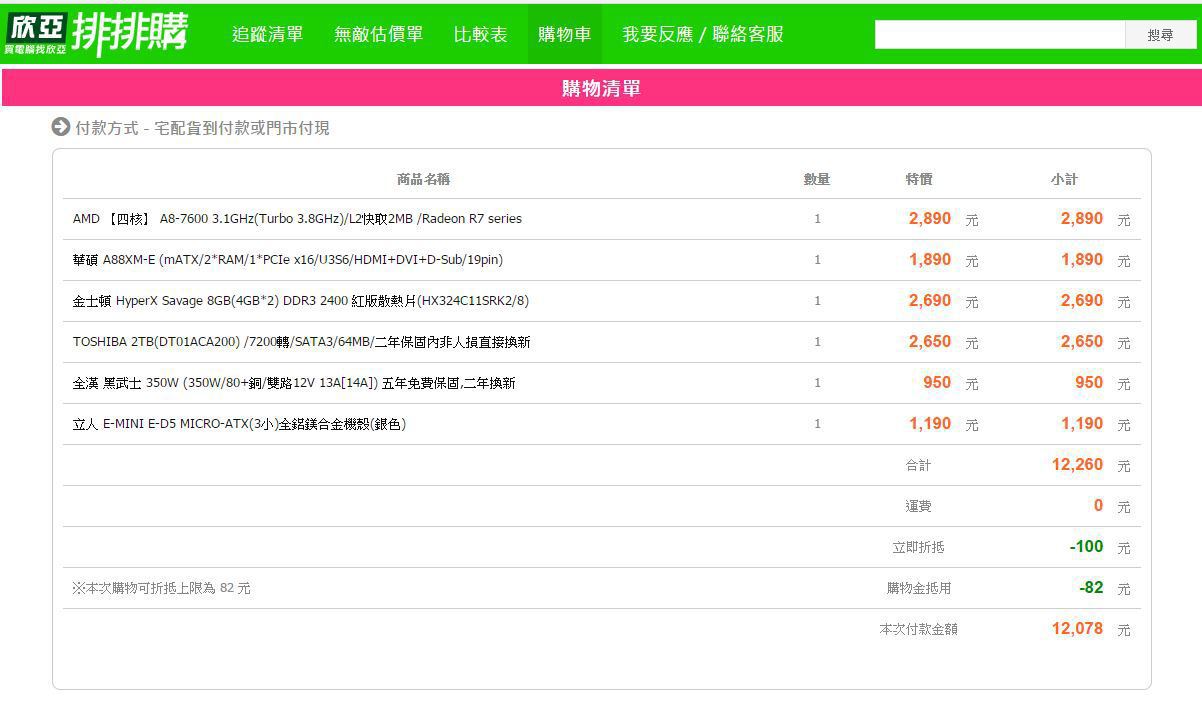Click the 全漢 黑武士 350W power supply
This screenshot has height=702, width=1202.
(294, 383)
